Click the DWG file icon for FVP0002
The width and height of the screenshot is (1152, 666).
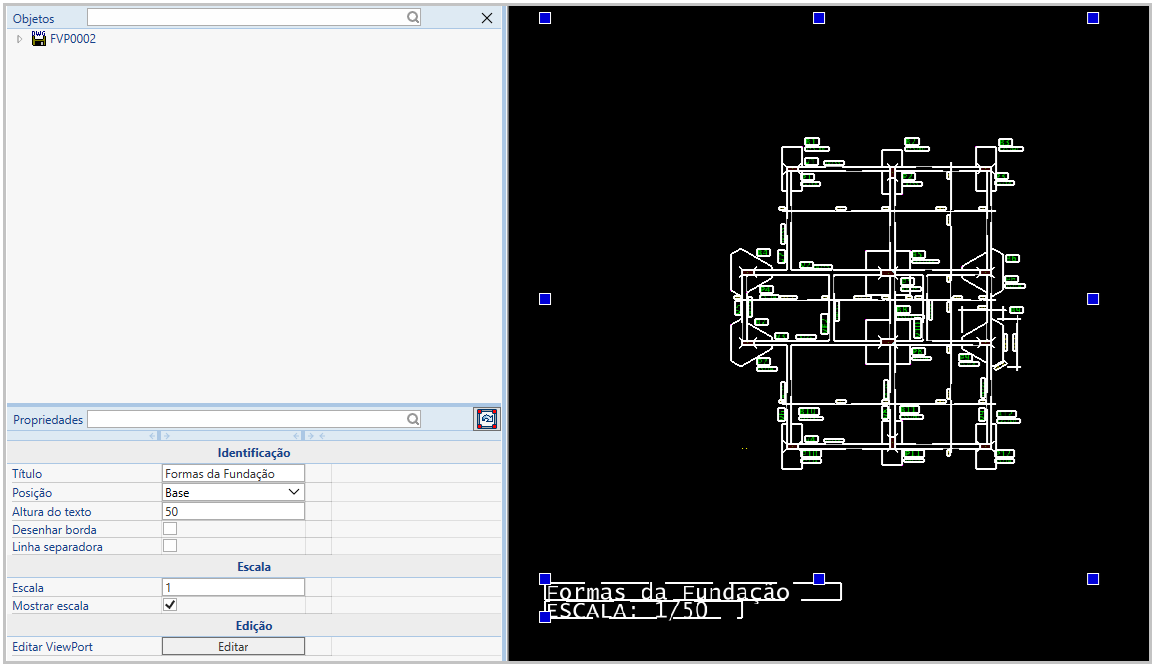39,39
